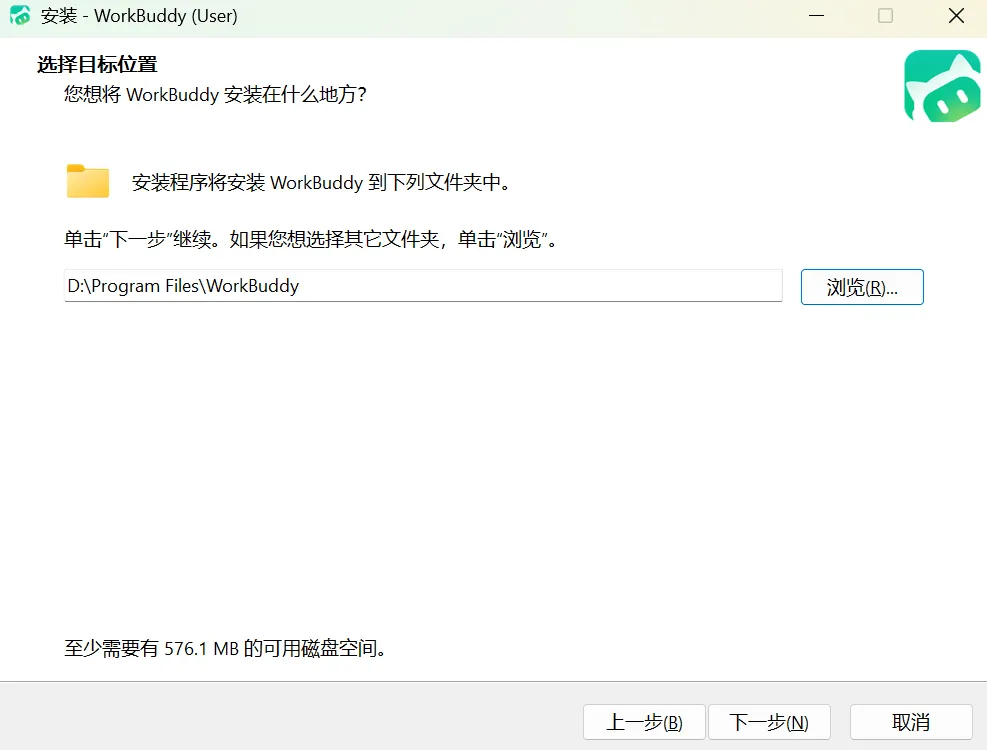
Task: Click text 您想将 WorkBuddy 安装在什么地方?
Action: pyautogui.click(x=215, y=94)
